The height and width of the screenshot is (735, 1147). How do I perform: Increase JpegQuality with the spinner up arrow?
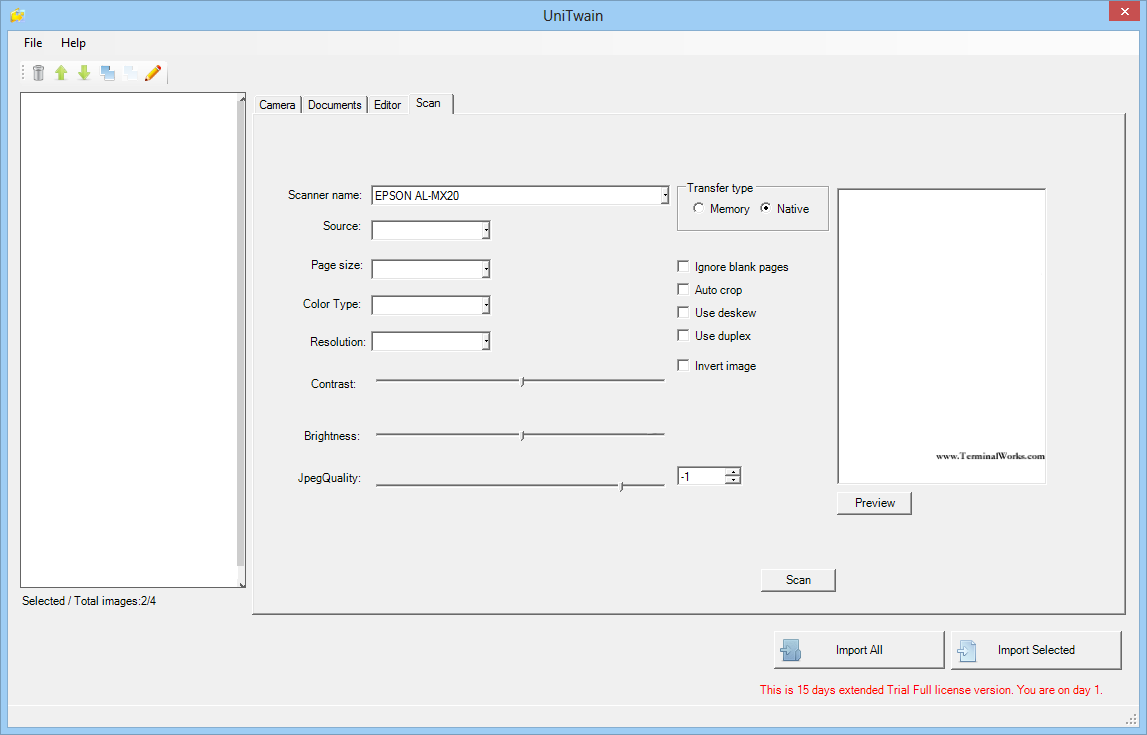click(733, 472)
